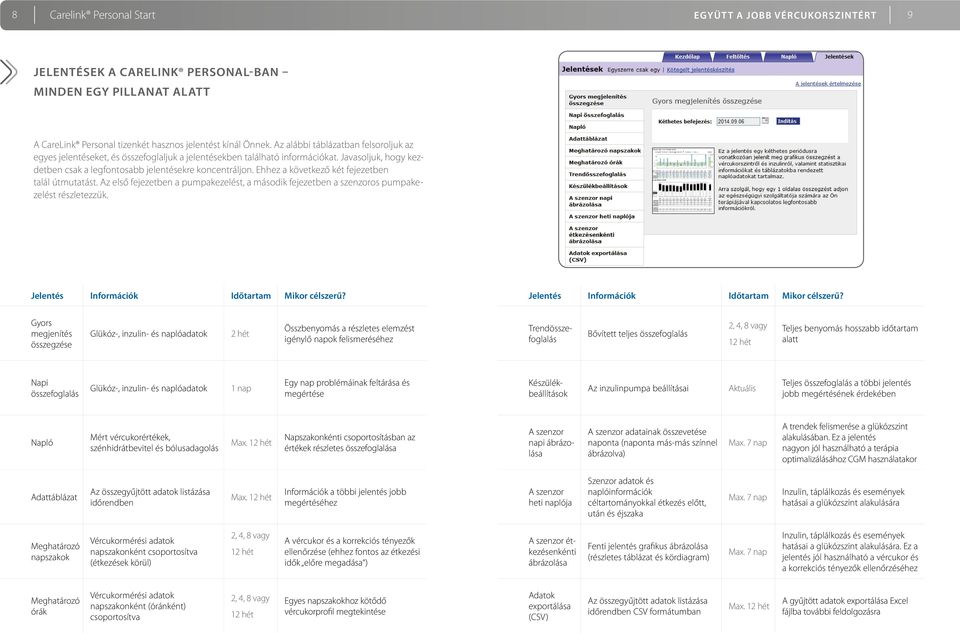Click 'Információk a többi jelentés jobb megértéséhez' cell

tap(345, 497)
